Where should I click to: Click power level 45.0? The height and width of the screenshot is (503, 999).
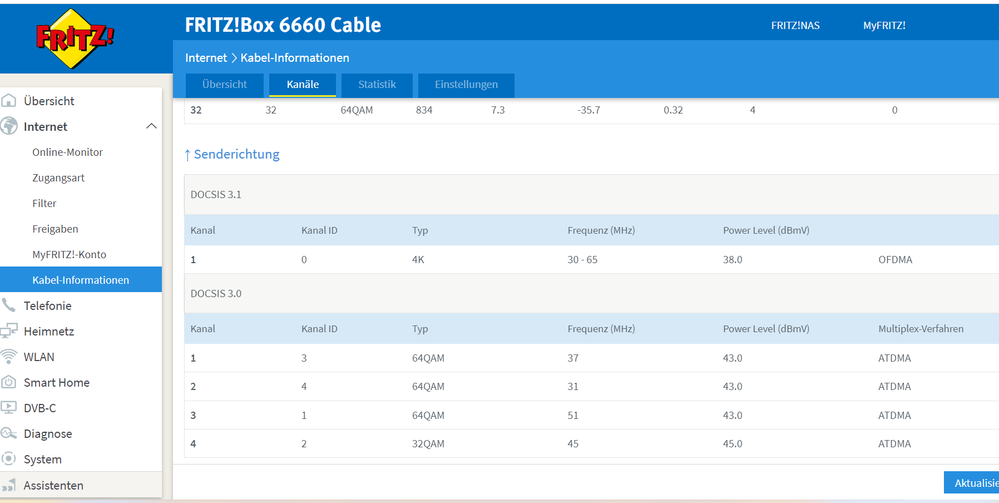tap(733, 444)
